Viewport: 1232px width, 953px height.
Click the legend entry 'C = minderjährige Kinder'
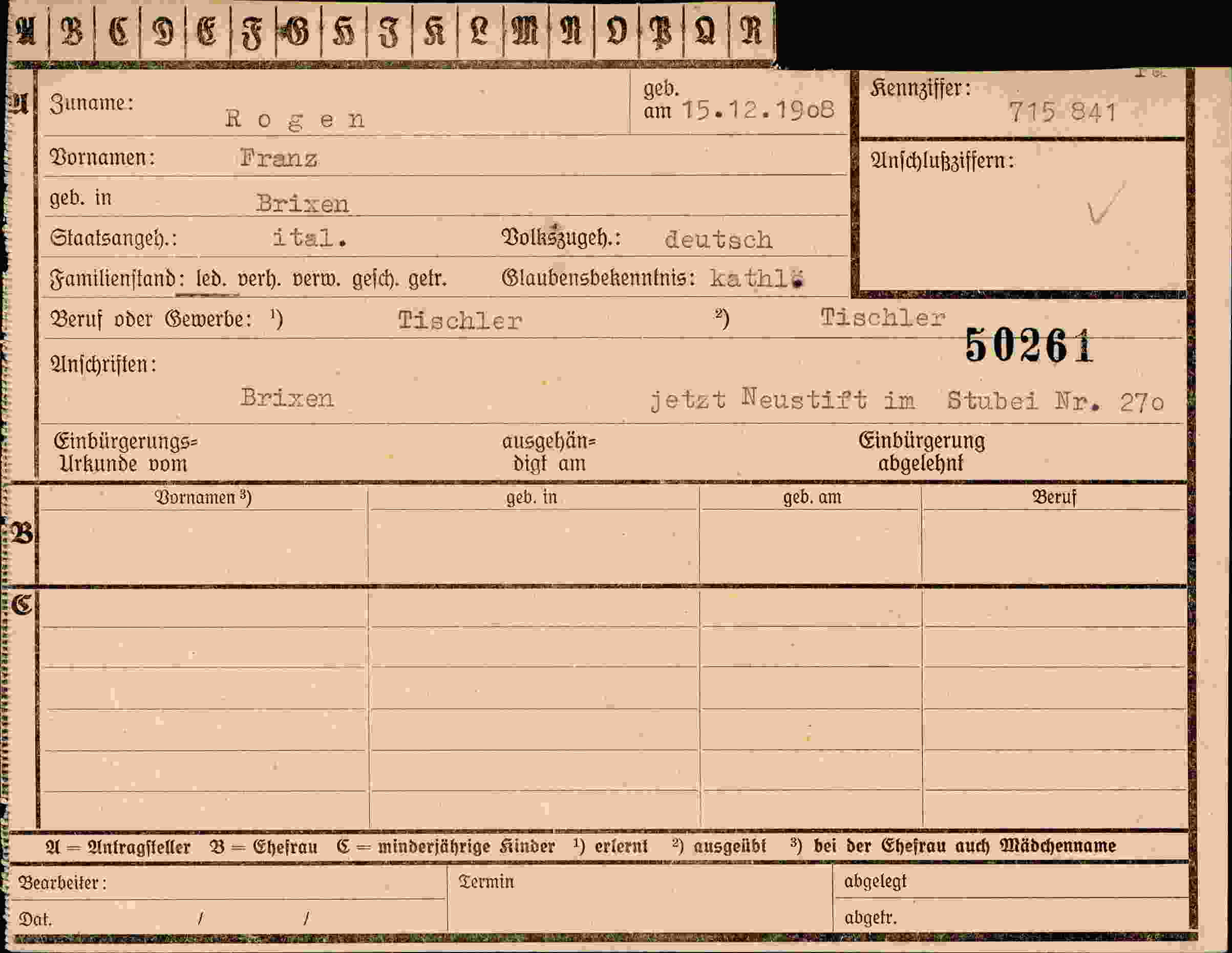click(x=445, y=847)
